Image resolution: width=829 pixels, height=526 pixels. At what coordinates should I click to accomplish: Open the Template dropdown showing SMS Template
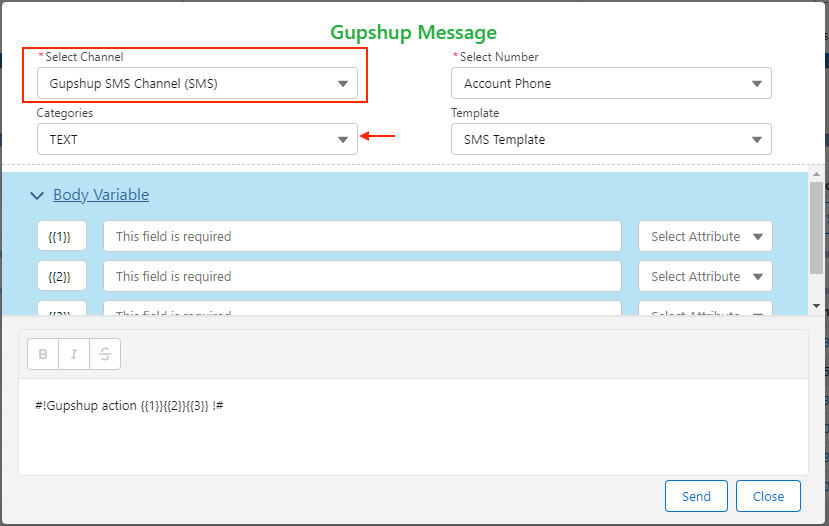pos(611,139)
